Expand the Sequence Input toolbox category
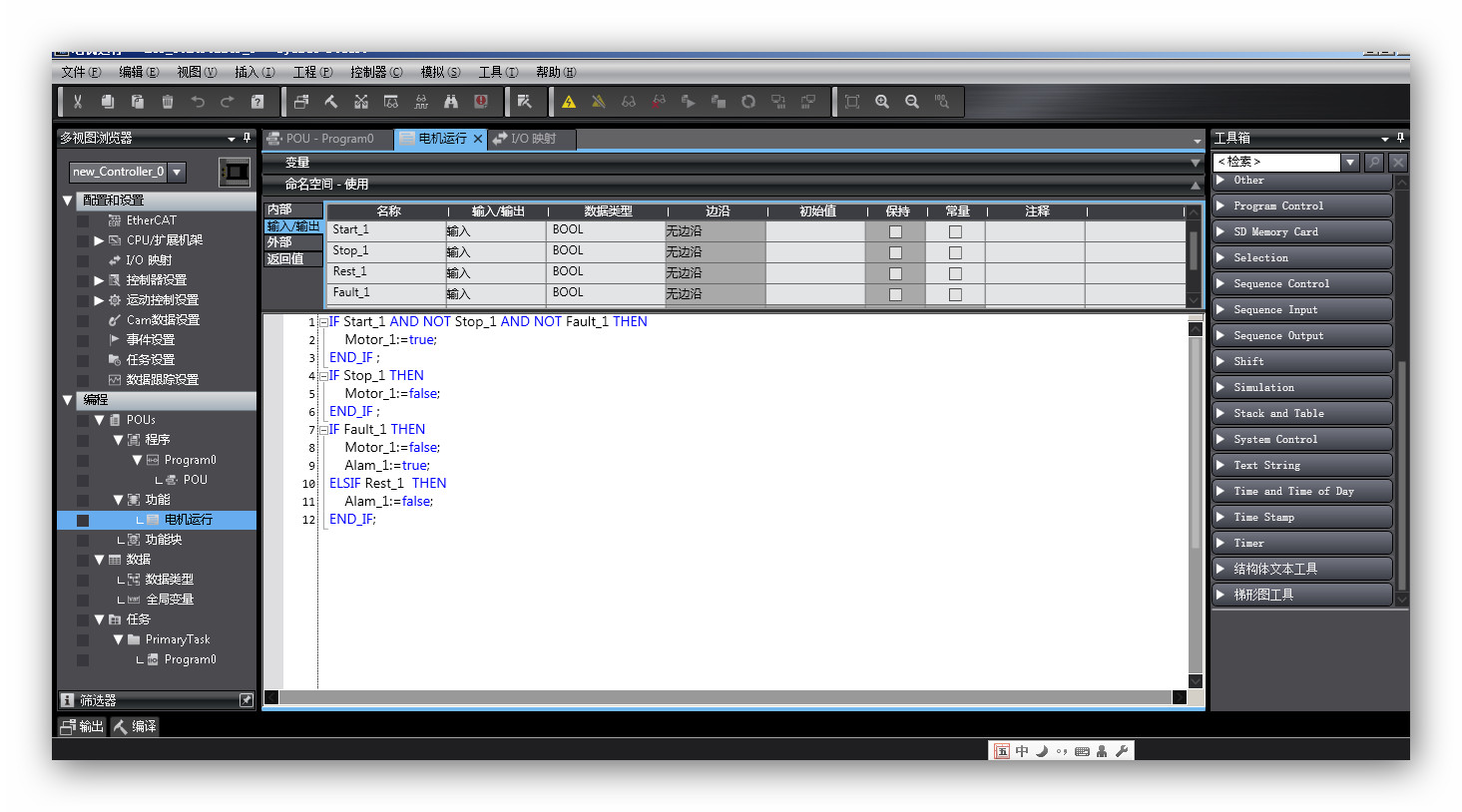The height and width of the screenshot is (812, 1462). click(1301, 309)
